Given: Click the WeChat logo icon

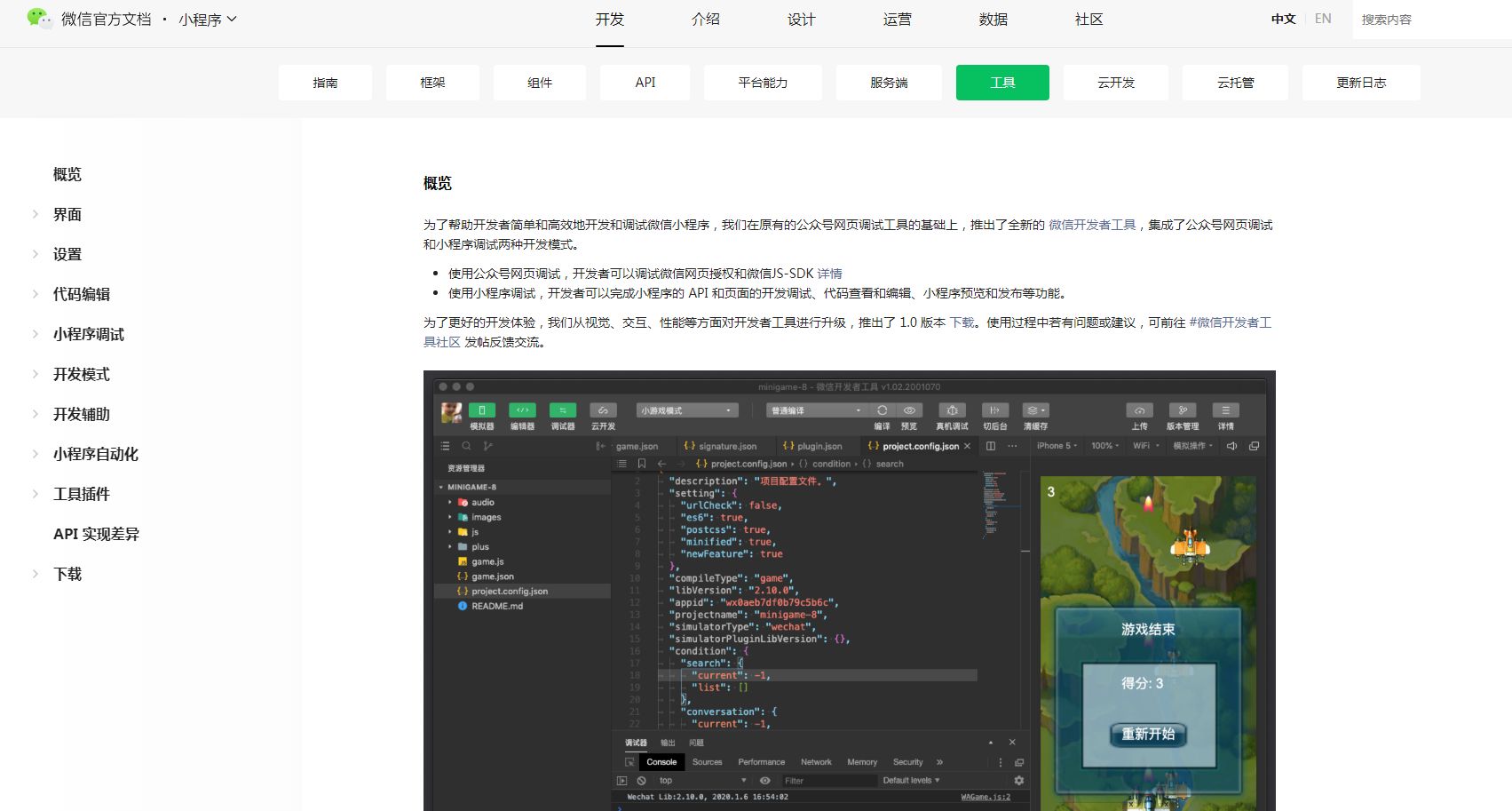Looking at the screenshot, I should click(40, 19).
